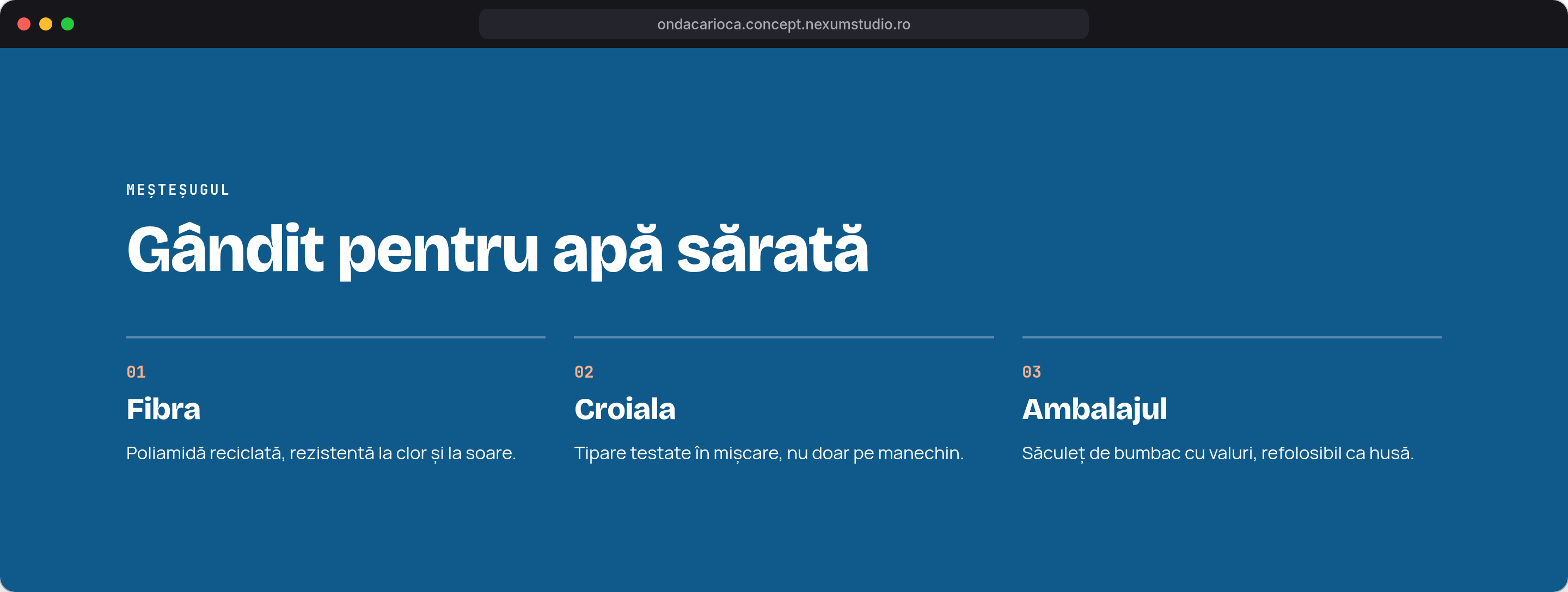Select the 'Fibra' title

[163, 409]
